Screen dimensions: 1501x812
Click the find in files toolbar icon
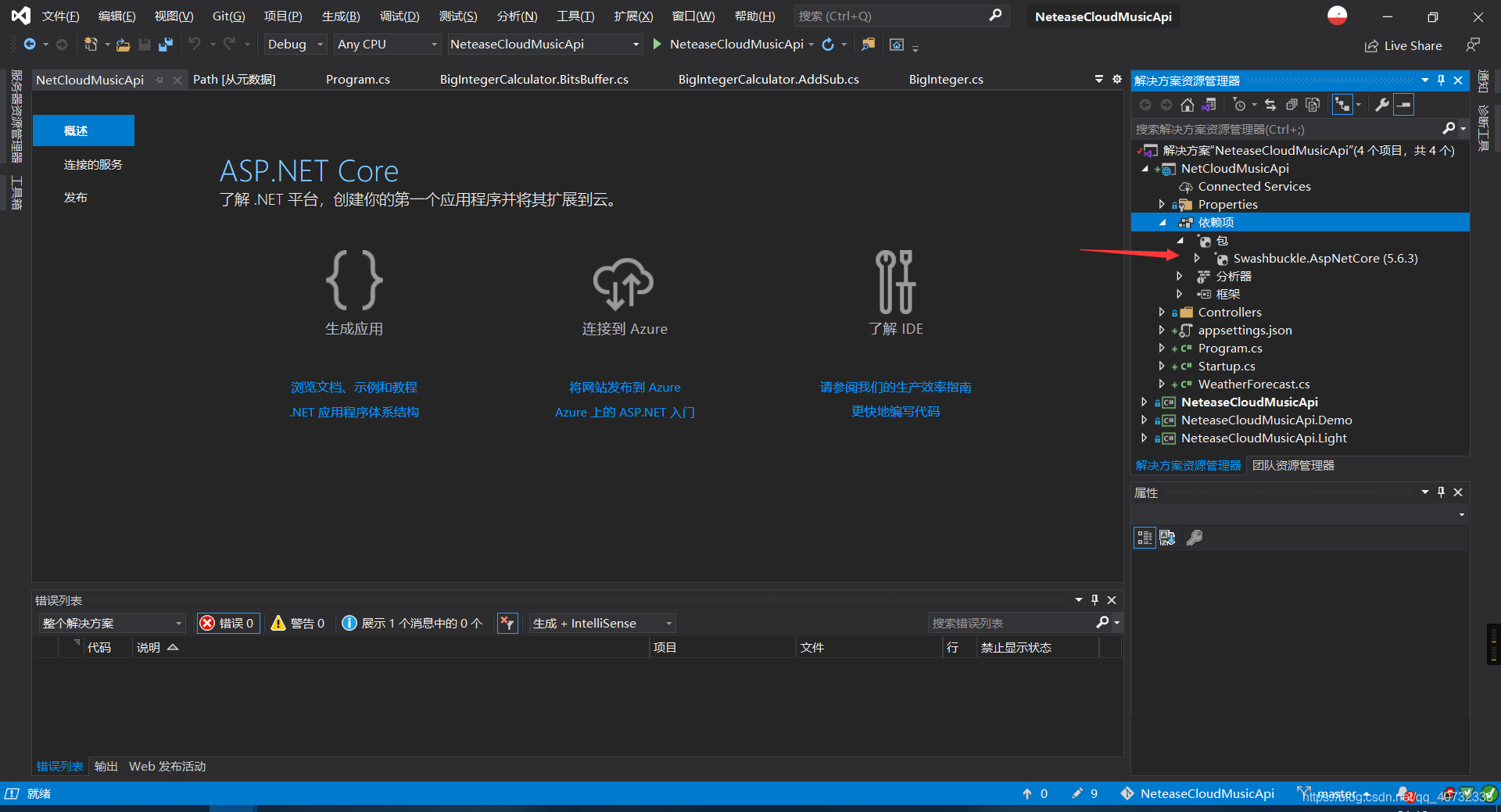pyautogui.click(x=868, y=45)
